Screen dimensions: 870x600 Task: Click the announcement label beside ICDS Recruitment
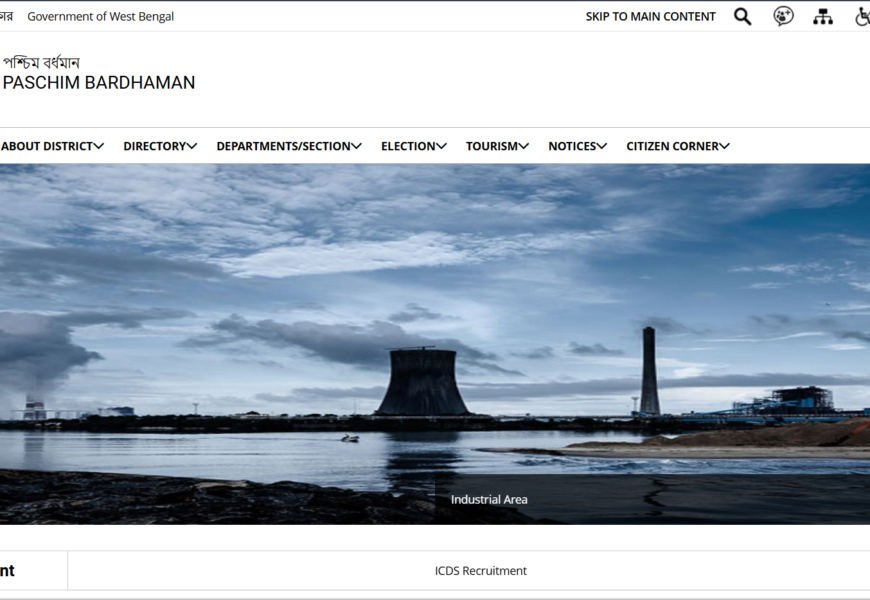click(8, 571)
